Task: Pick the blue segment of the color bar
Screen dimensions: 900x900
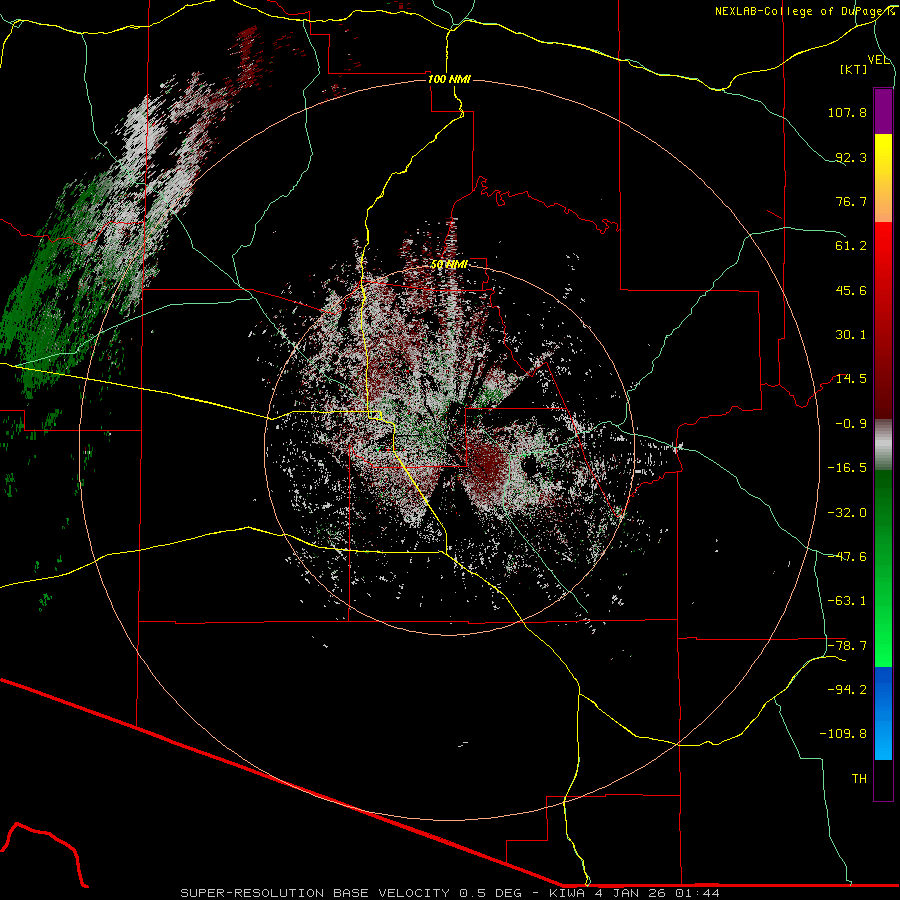Action: [x=883, y=713]
